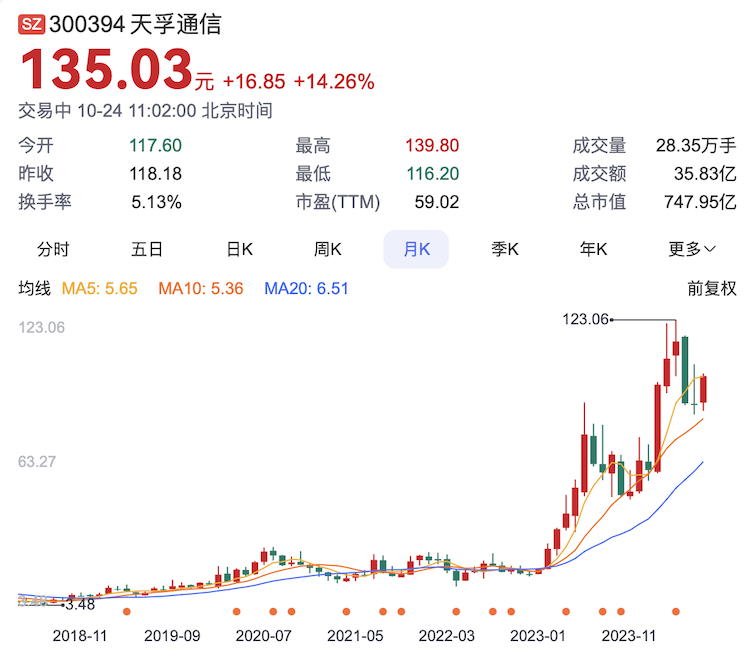Image resolution: width=750 pixels, height=663 pixels.
Task: Click the price change +16.85
Action: click(254, 81)
